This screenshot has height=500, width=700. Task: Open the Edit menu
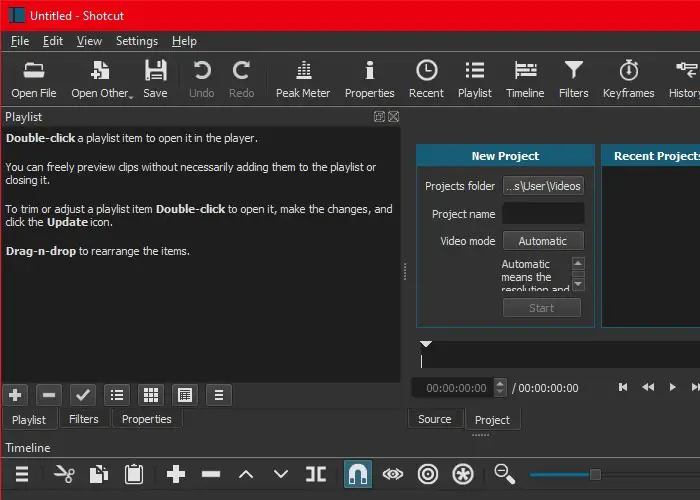pos(53,41)
